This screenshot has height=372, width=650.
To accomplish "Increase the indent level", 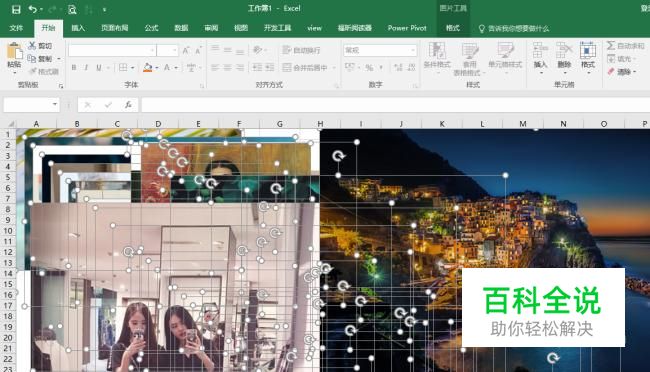I will 269,67.
